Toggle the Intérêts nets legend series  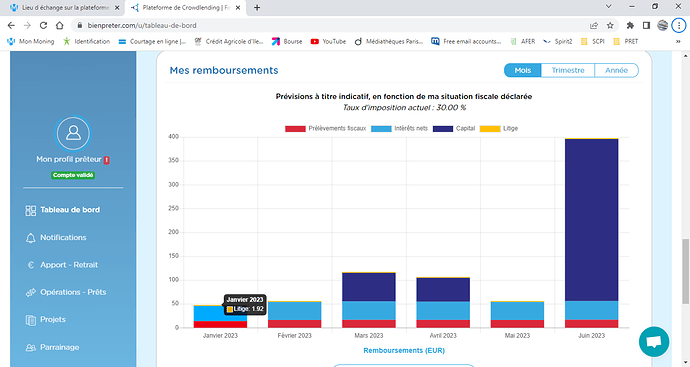[x=400, y=128]
